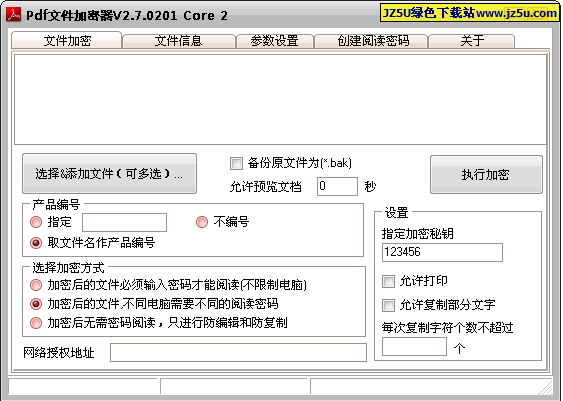Click the 网络授权地址 label
Viewport: 563px width, 401px height.
pyautogui.click(x=59, y=353)
